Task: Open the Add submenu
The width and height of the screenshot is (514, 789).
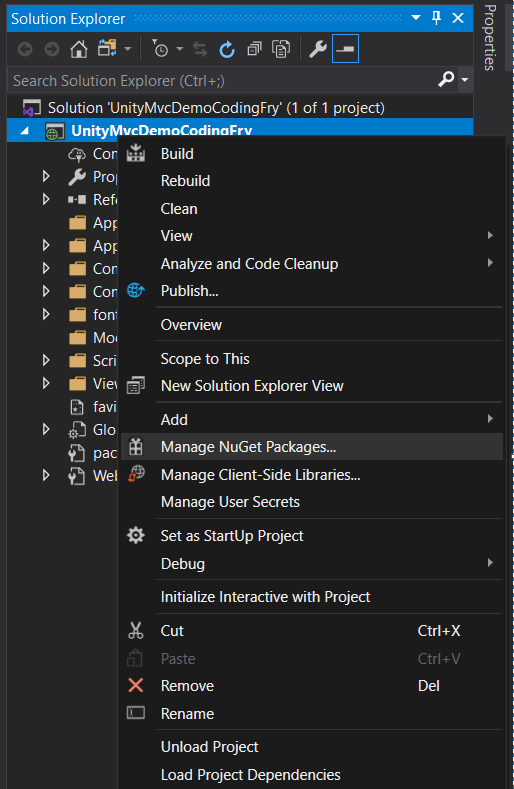Action: click(312, 419)
